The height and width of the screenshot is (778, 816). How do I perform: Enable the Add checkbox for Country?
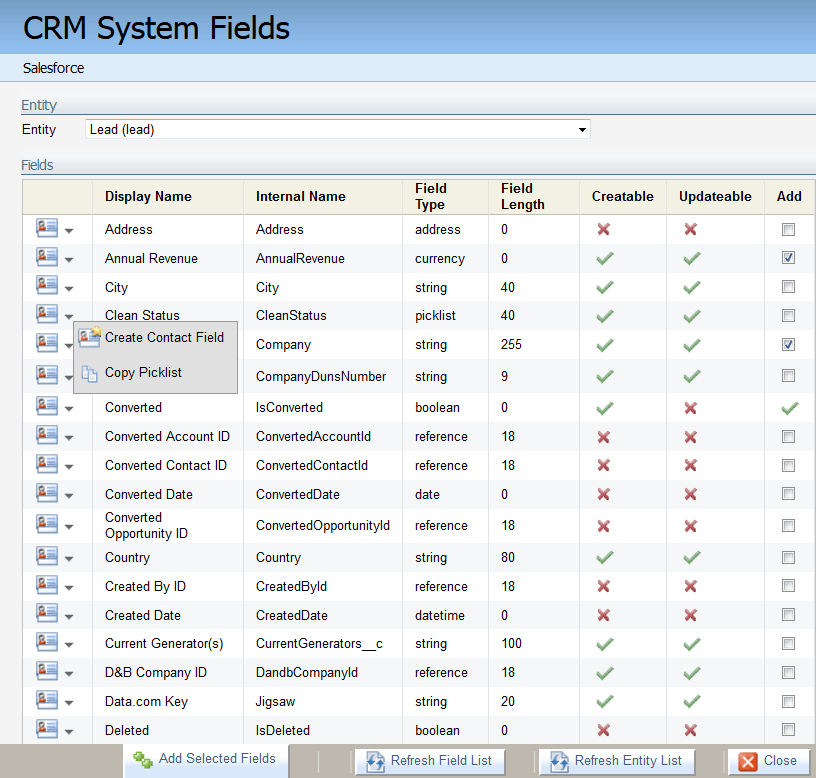click(x=788, y=557)
